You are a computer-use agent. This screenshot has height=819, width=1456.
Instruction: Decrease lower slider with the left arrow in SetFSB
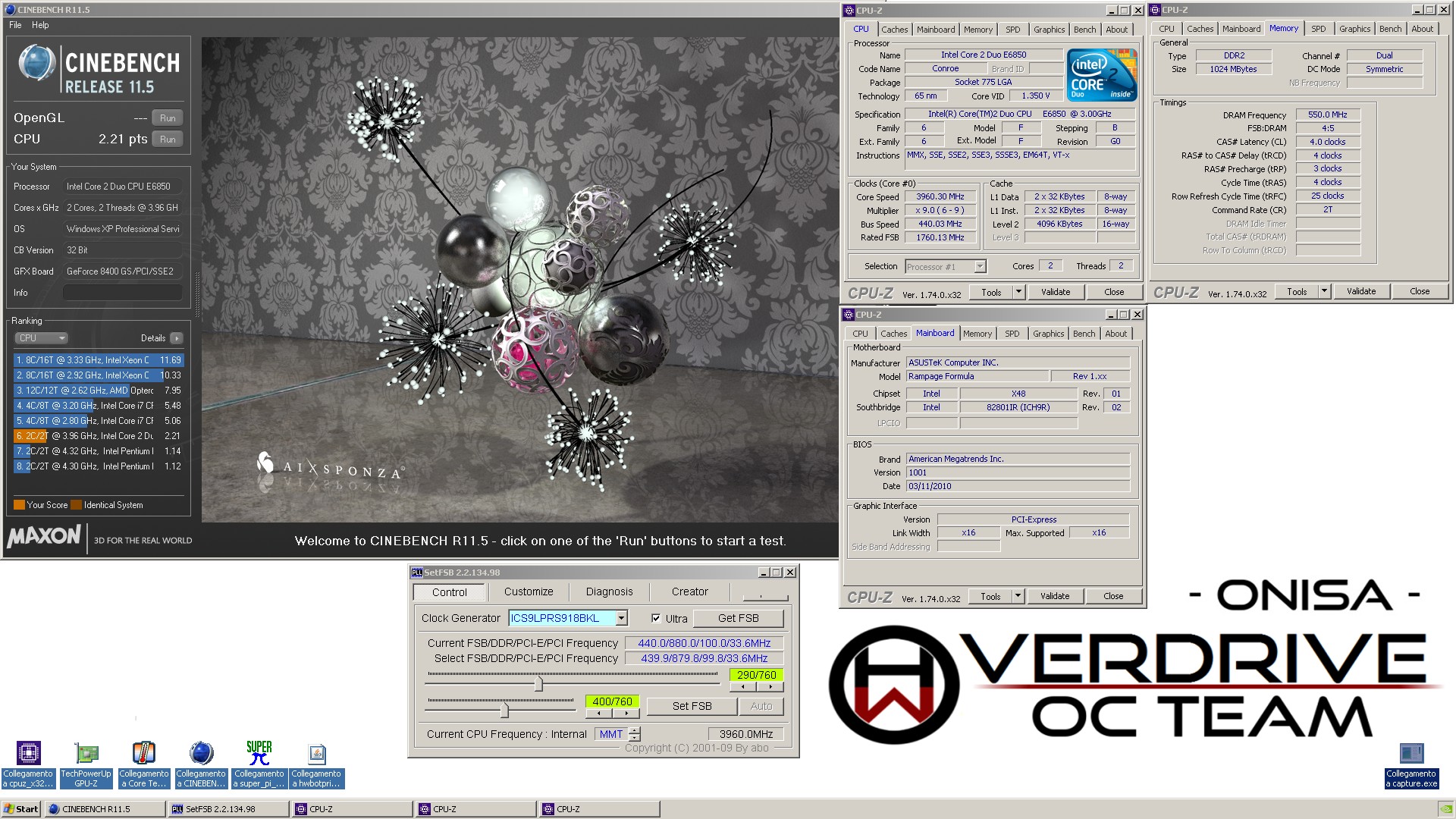[598, 714]
